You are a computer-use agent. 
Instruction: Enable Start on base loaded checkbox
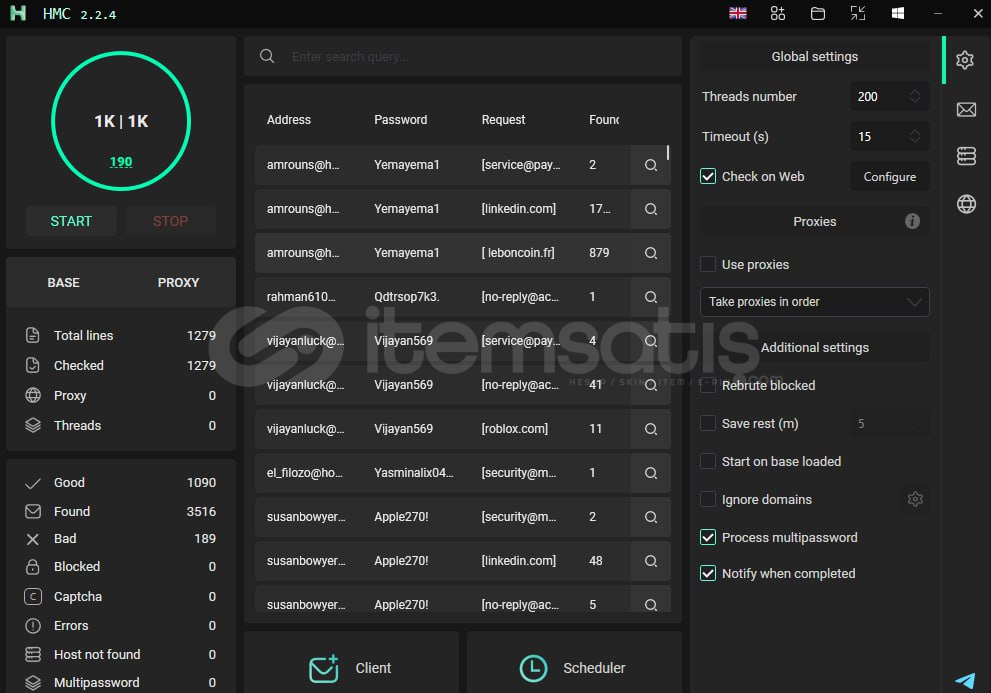pyautogui.click(x=708, y=461)
